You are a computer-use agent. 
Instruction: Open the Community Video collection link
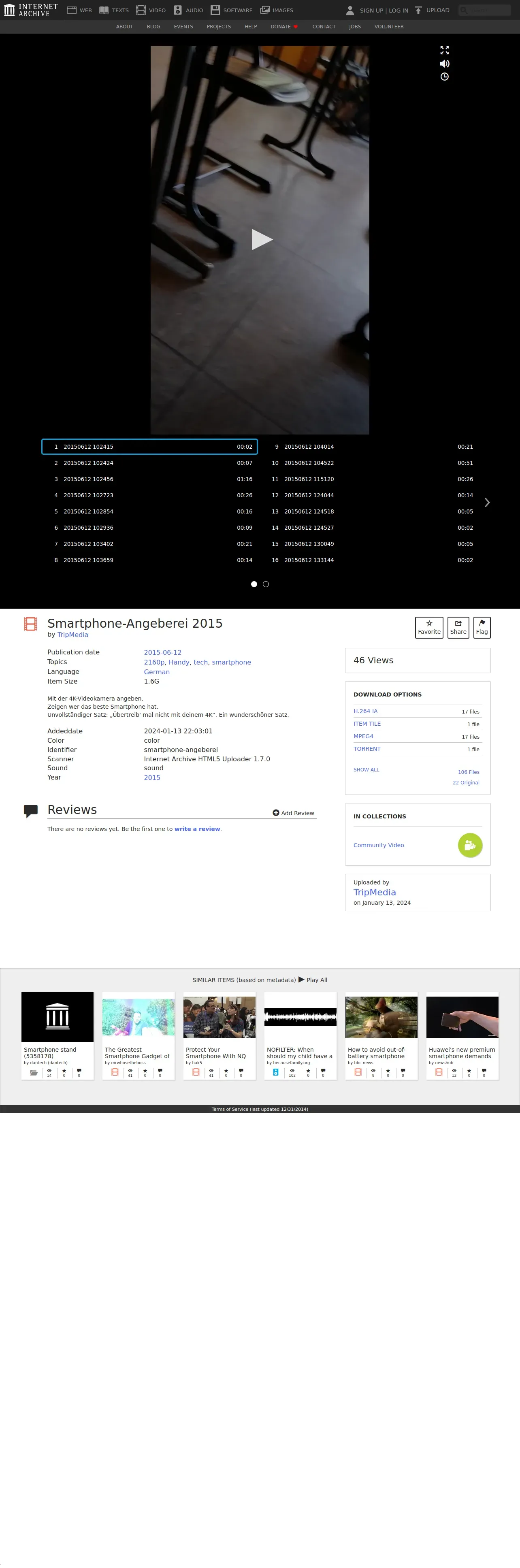tap(379, 846)
